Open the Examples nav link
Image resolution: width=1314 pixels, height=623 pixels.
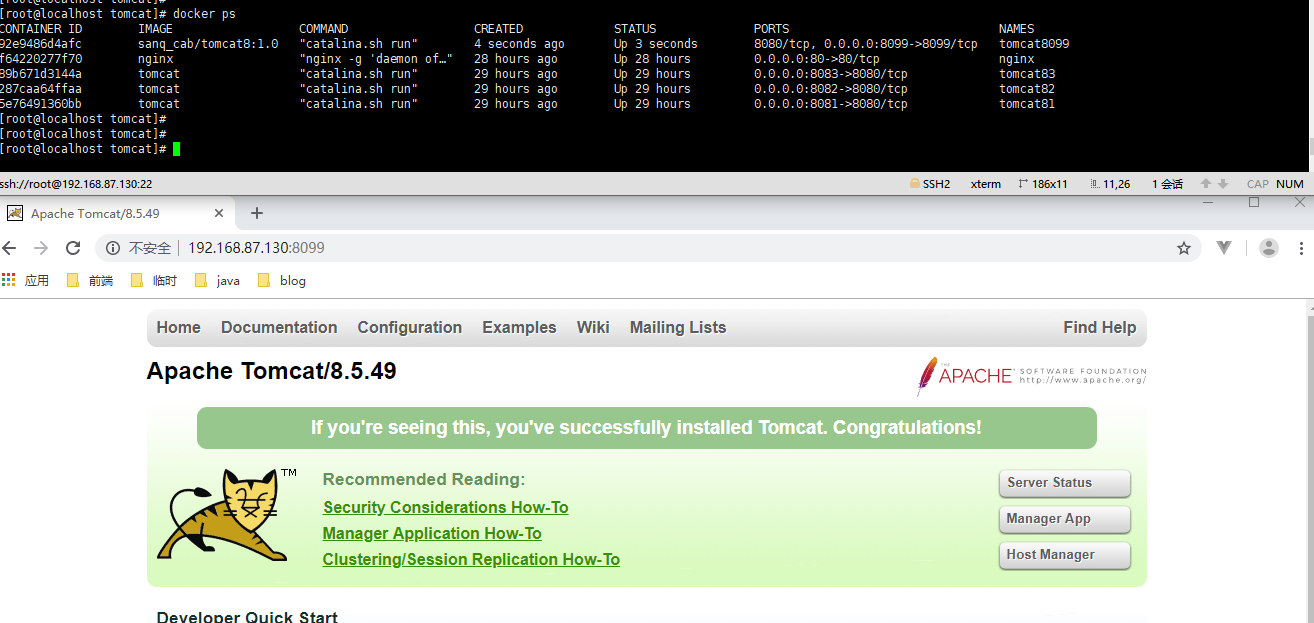pyautogui.click(x=519, y=327)
